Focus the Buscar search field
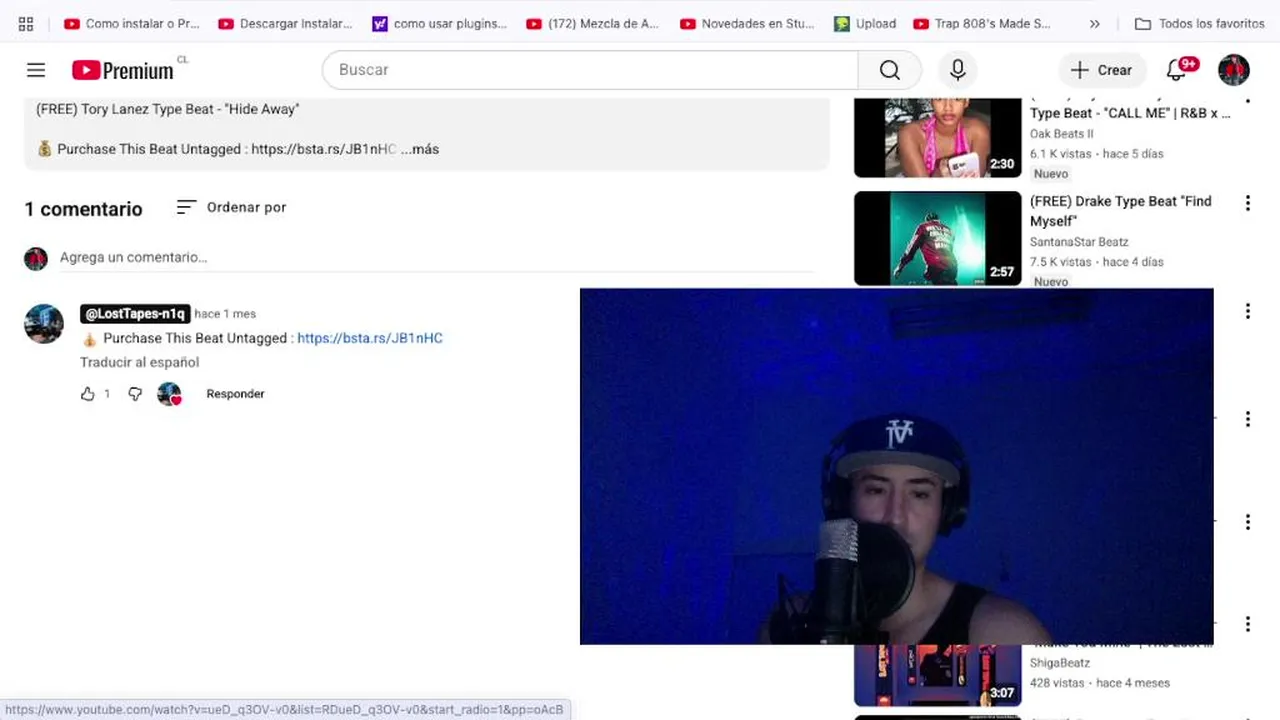This screenshot has height=720, width=1280. tap(590, 70)
